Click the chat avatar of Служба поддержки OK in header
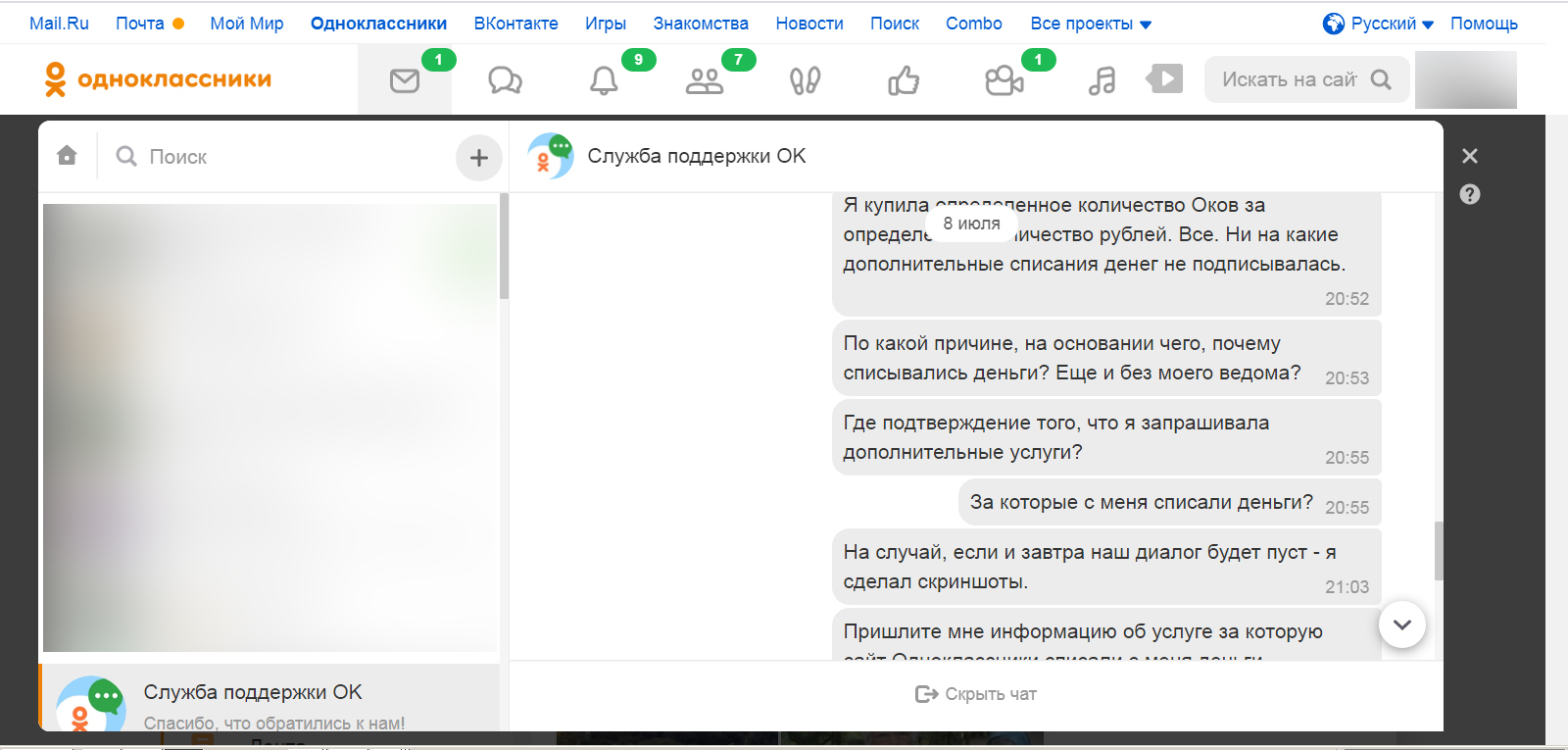The image size is (1568, 750). pos(551,156)
